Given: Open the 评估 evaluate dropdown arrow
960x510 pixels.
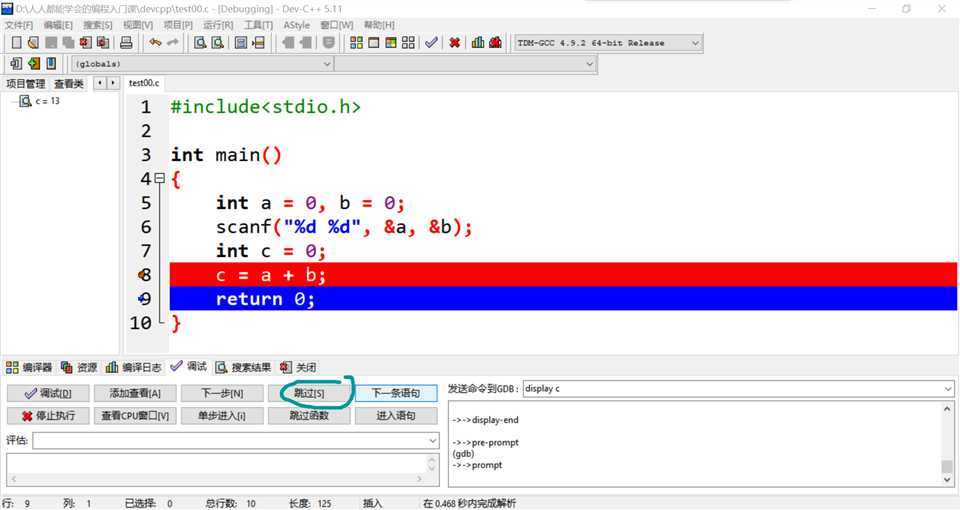Looking at the screenshot, I should (x=433, y=440).
